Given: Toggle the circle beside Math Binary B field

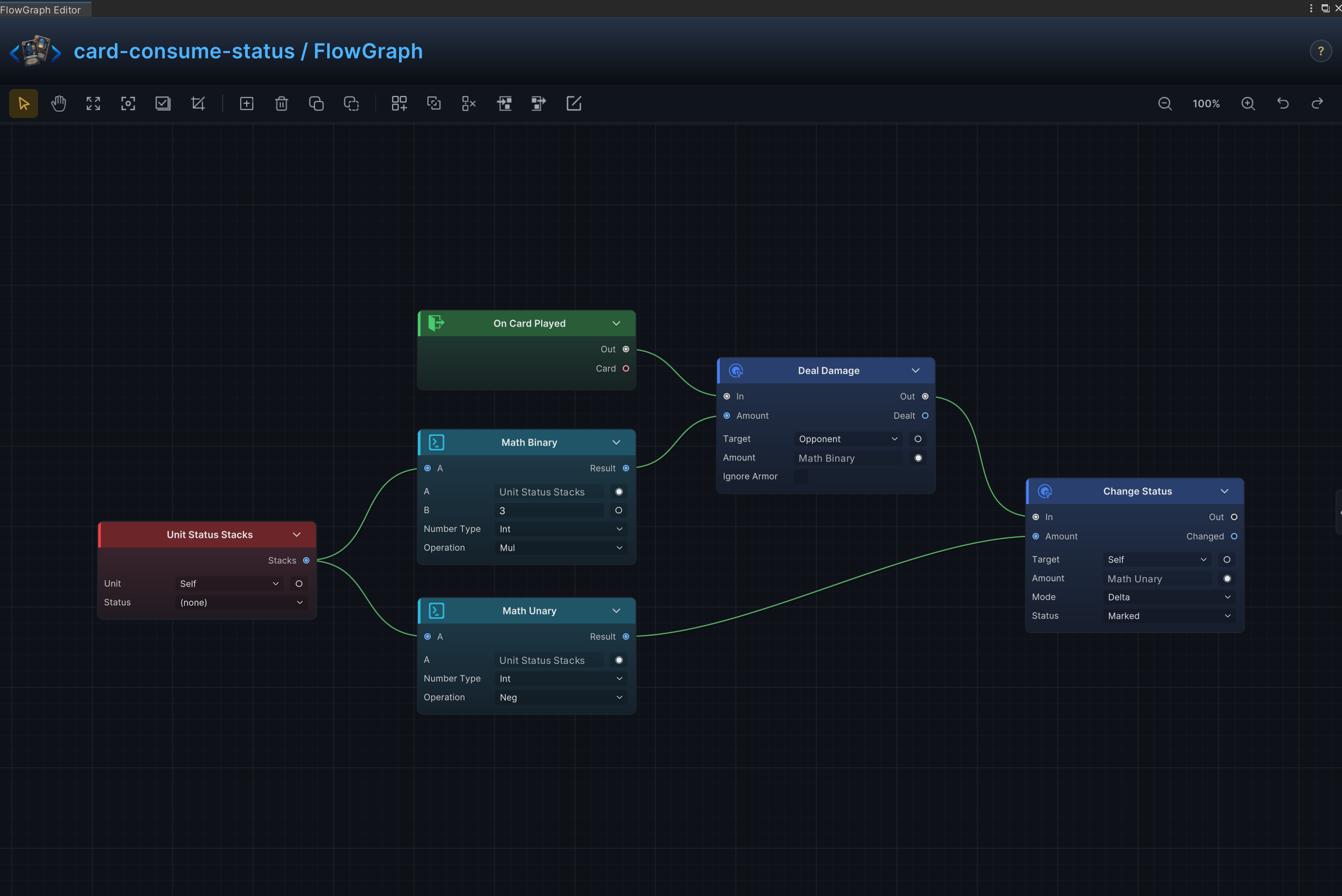Looking at the screenshot, I should (618, 510).
